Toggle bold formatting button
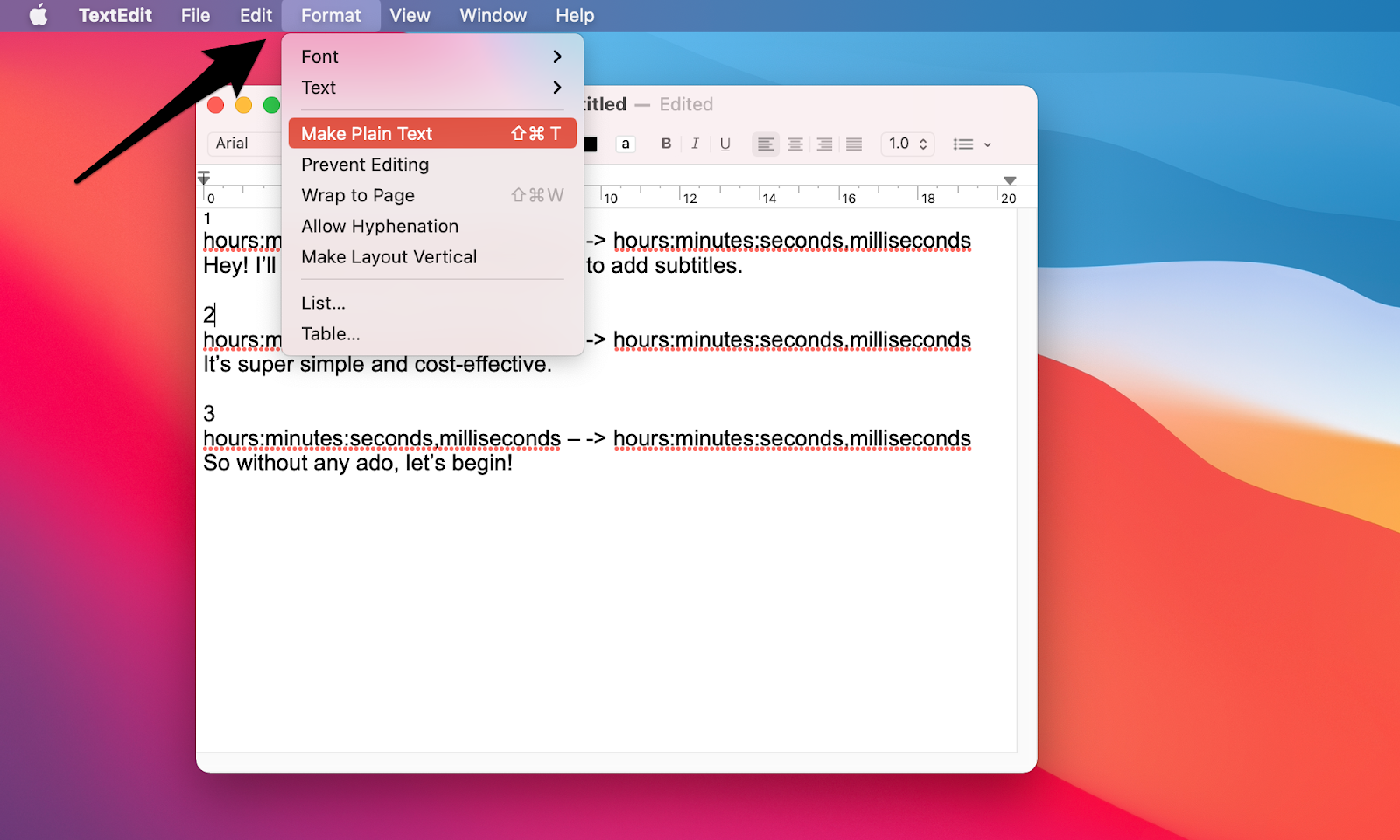Viewport: 1400px width, 840px height. coord(666,143)
